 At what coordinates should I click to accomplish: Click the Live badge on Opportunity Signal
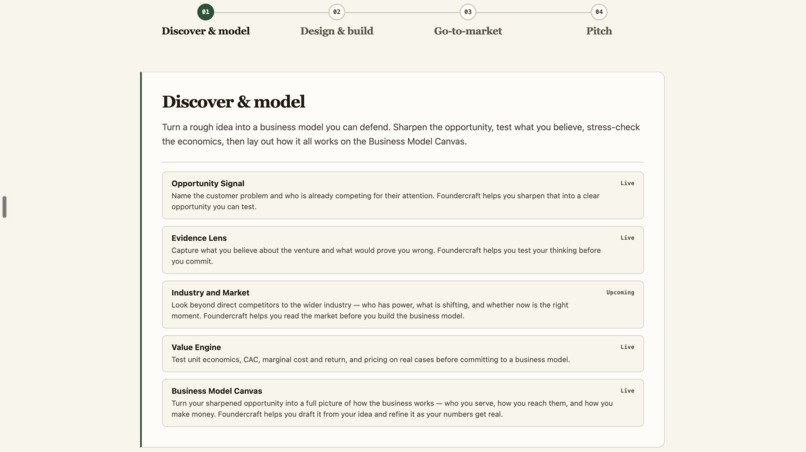pos(627,183)
